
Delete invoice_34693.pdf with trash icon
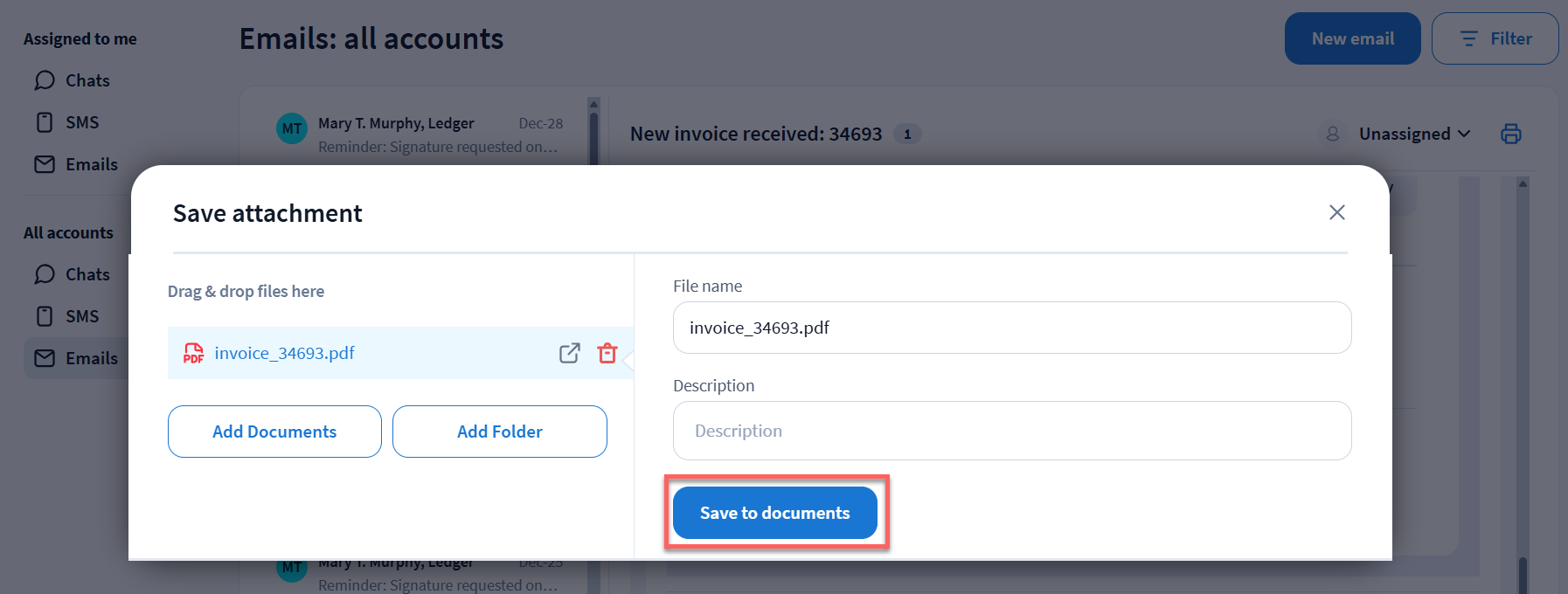click(x=607, y=353)
